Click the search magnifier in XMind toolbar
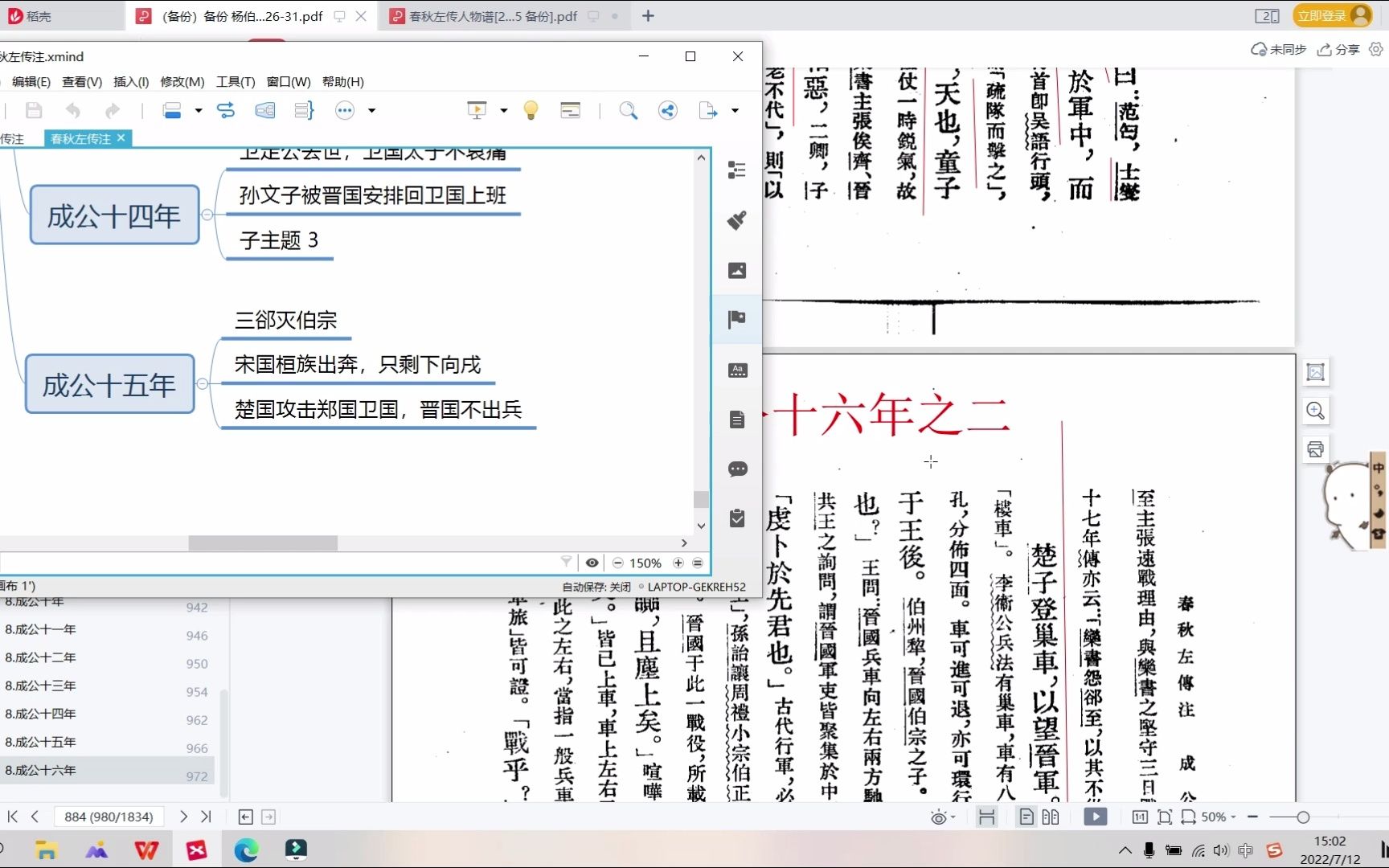The image size is (1389, 868). pos(629,111)
